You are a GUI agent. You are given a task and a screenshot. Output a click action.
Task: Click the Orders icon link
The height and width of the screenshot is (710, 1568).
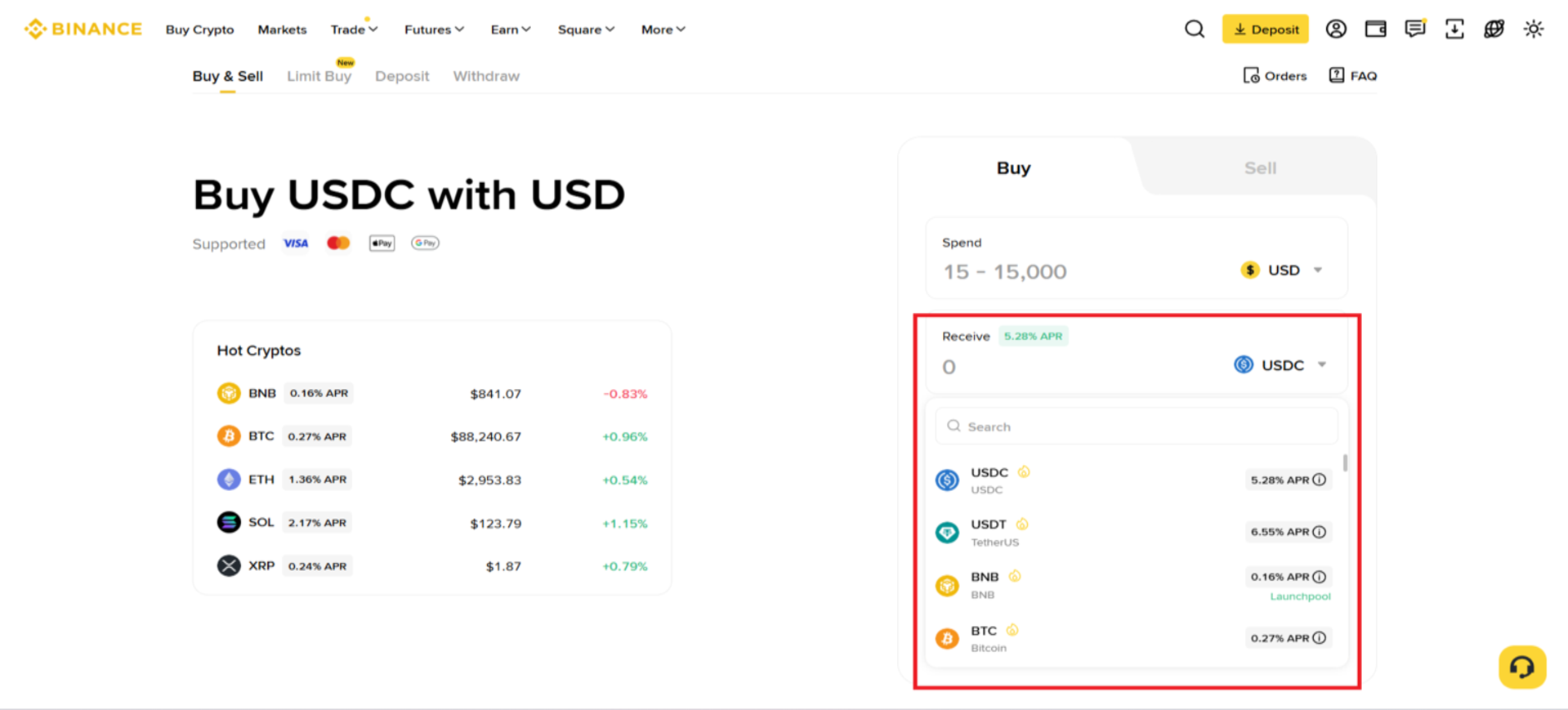tap(1275, 76)
